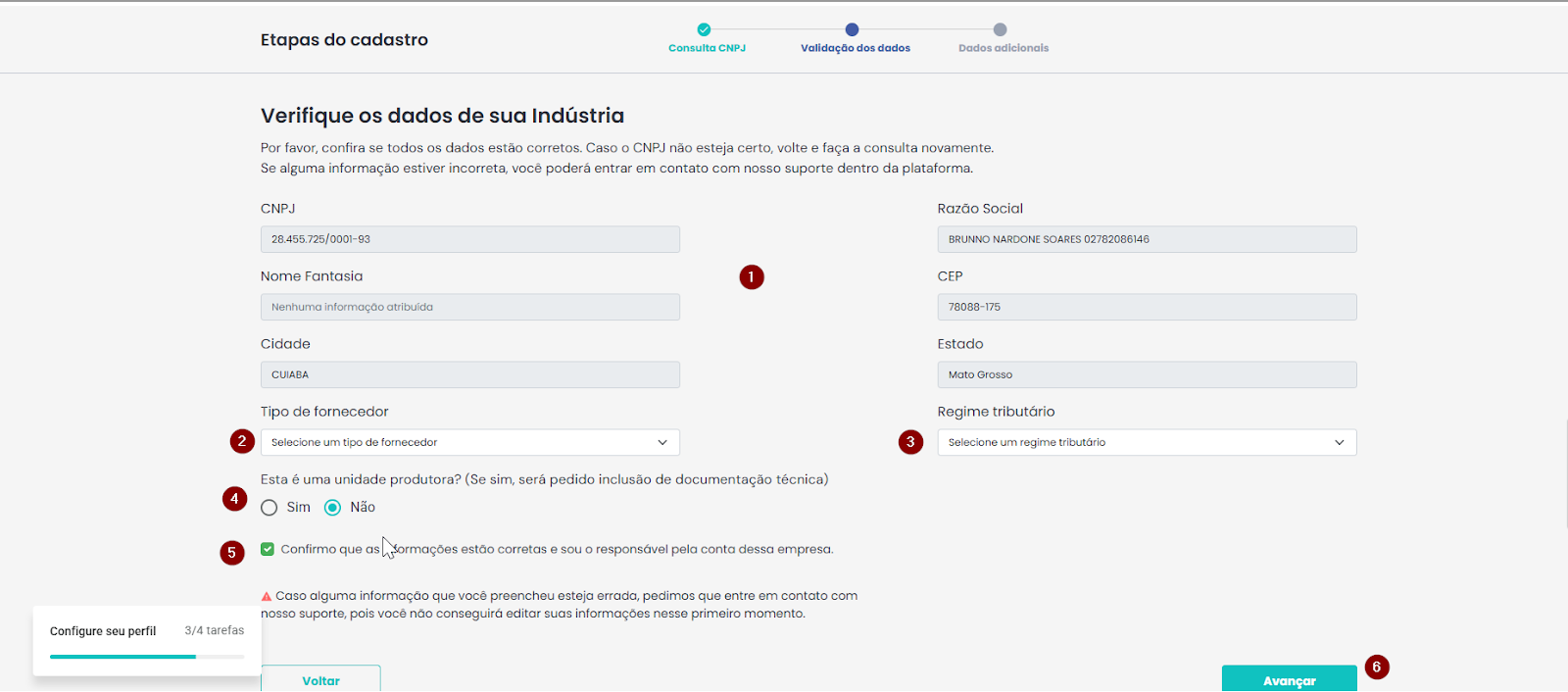This screenshot has width=1568, height=692.
Task: Click the green Consulta CNPJ checkmark icon
Action: pyautogui.click(x=704, y=29)
